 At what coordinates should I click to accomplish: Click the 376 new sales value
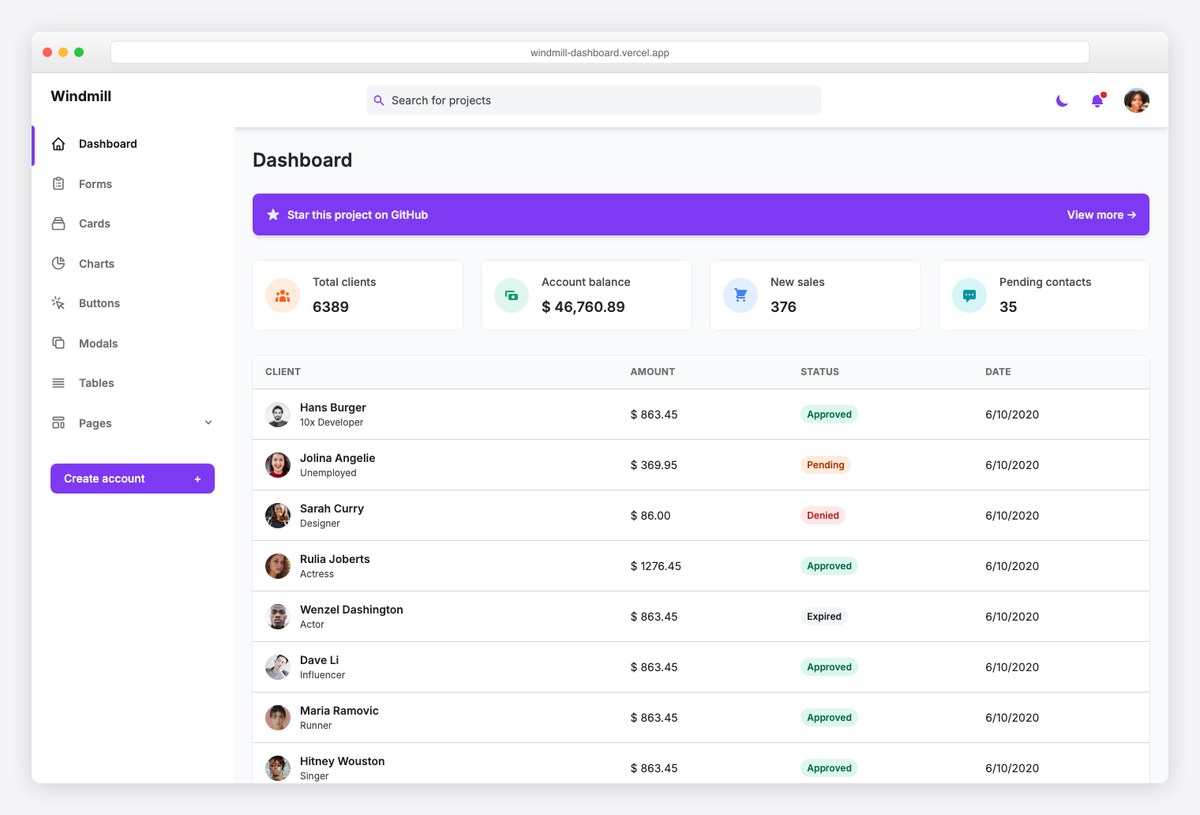[x=783, y=307]
